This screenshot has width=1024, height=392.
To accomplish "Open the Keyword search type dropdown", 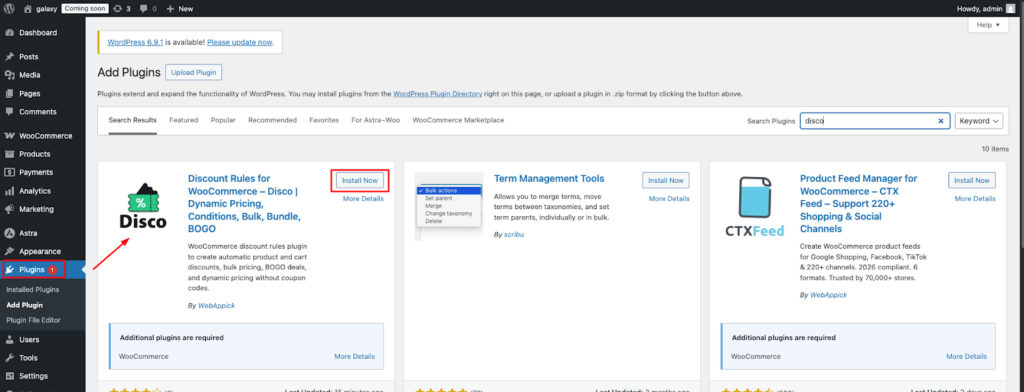I will 978,121.
